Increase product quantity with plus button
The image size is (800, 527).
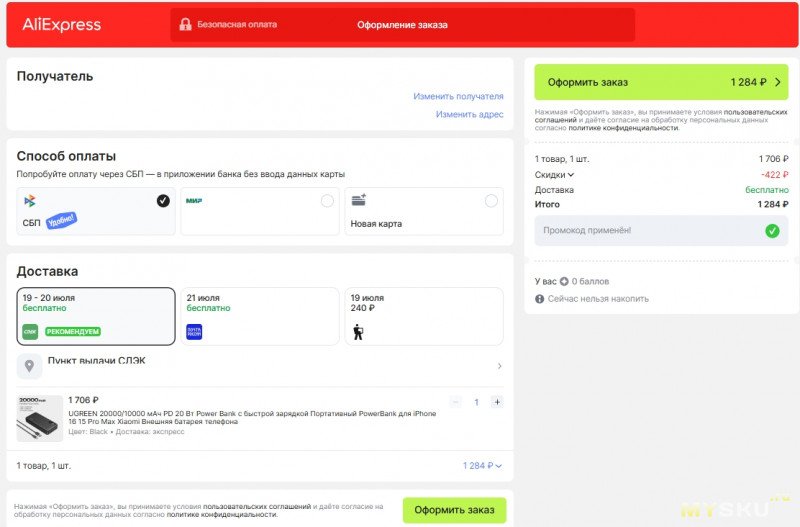point(497,402)
